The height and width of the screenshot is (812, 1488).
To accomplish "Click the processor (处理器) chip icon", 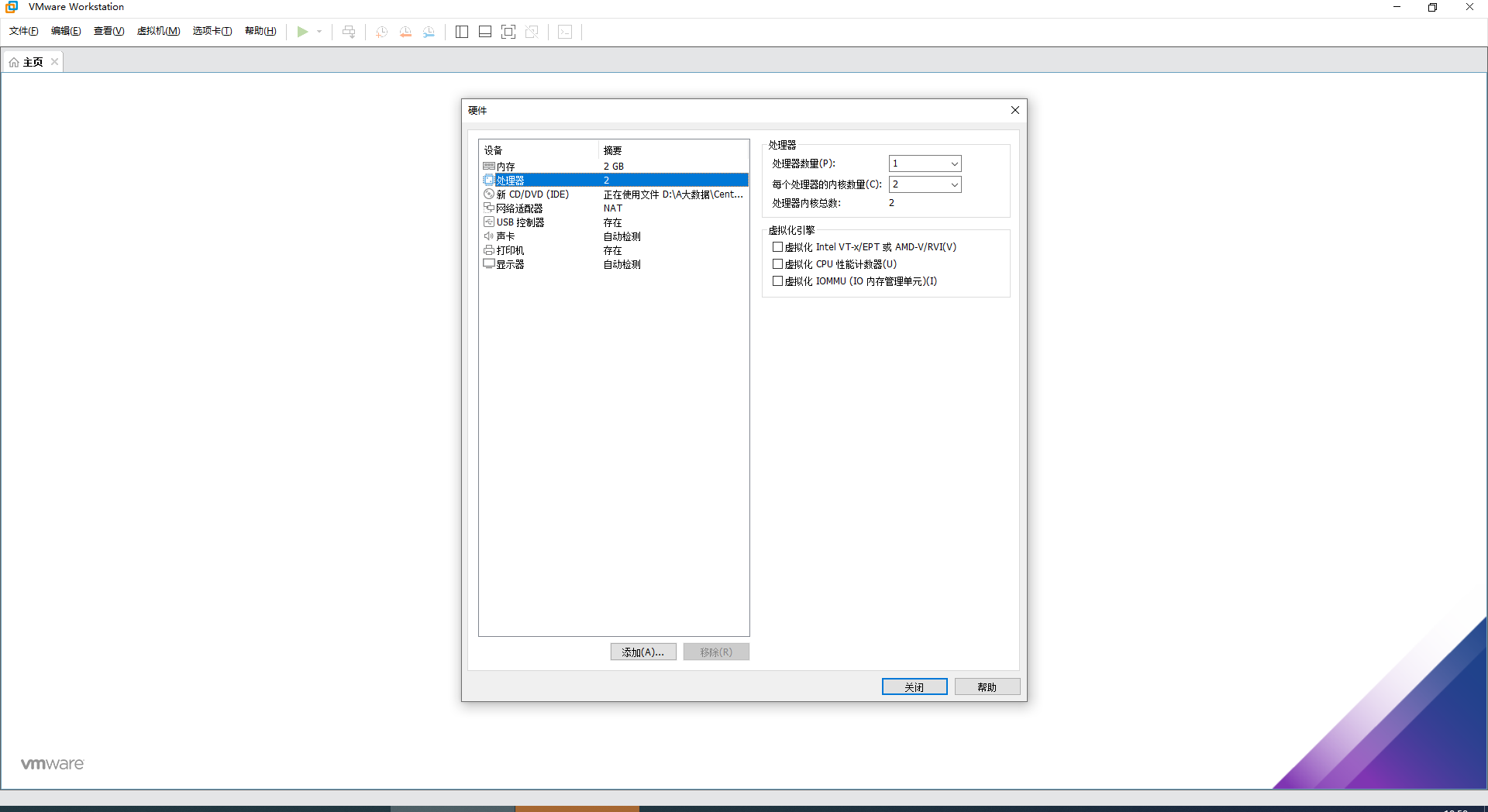I will pyautogui.click(x=489, y=180).
